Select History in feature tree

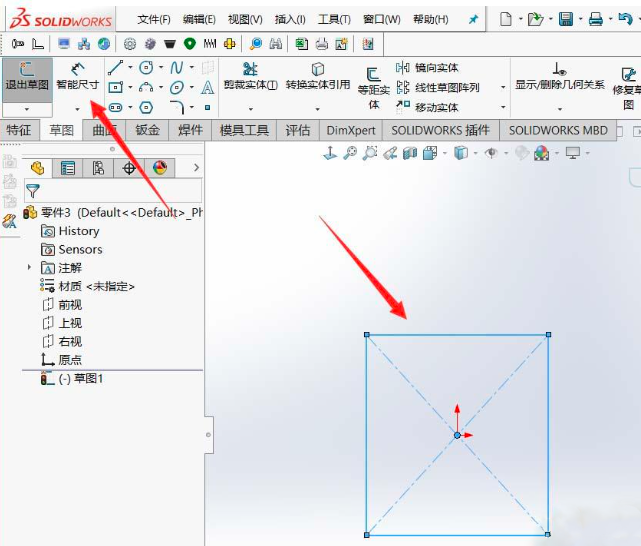[x=70, y=231]
